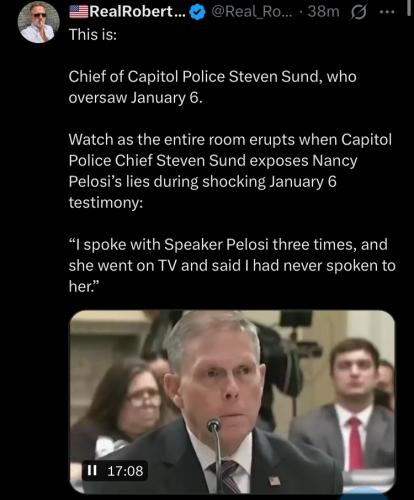Click the 38m post timestamp

point(324,12)
